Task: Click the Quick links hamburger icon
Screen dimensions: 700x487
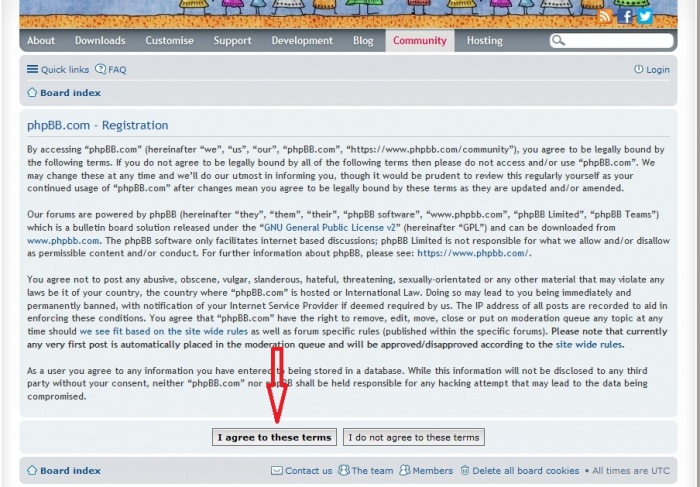Action: [x=32, y=69]
